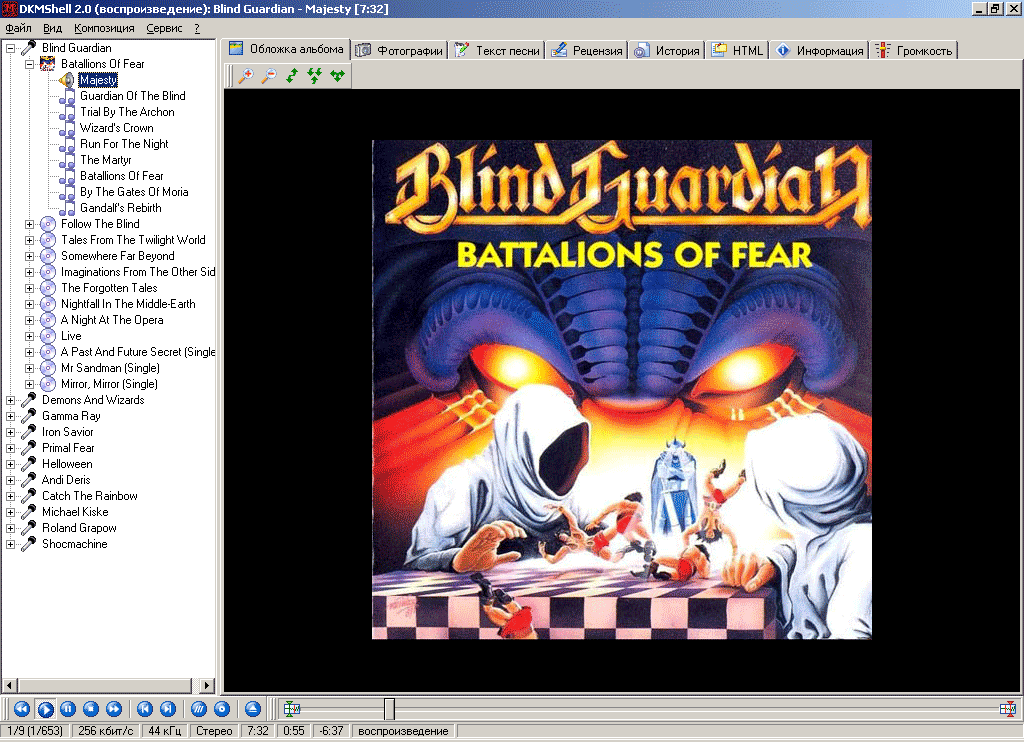Select the track Guardian Of The Blind
The width and height of the screenshot is (1024, 742).
click(x=133, y=96)
